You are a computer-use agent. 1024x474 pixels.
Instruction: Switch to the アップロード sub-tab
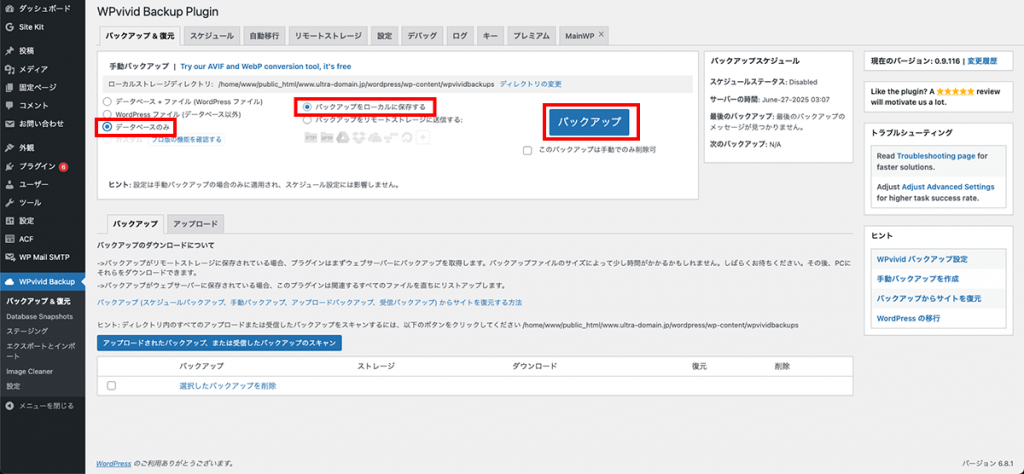tap(194, 223)
